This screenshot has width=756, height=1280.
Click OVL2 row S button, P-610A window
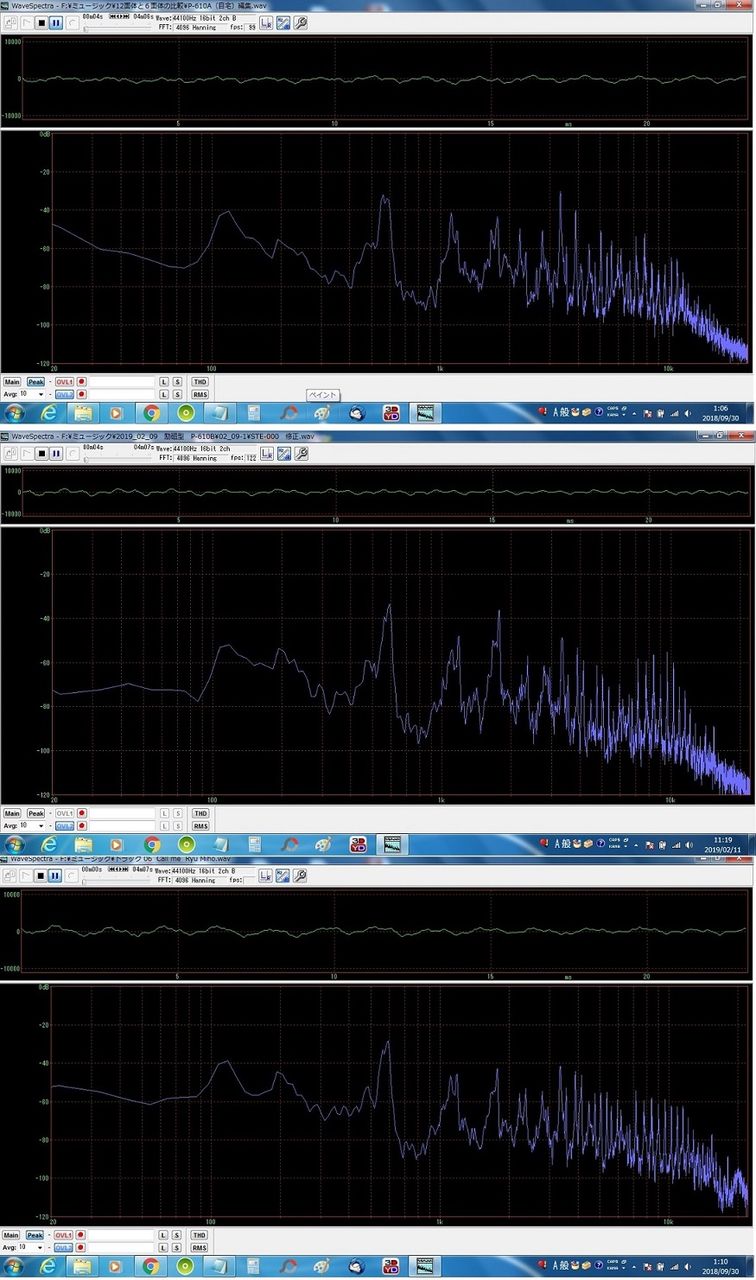(x=178, y=394)
